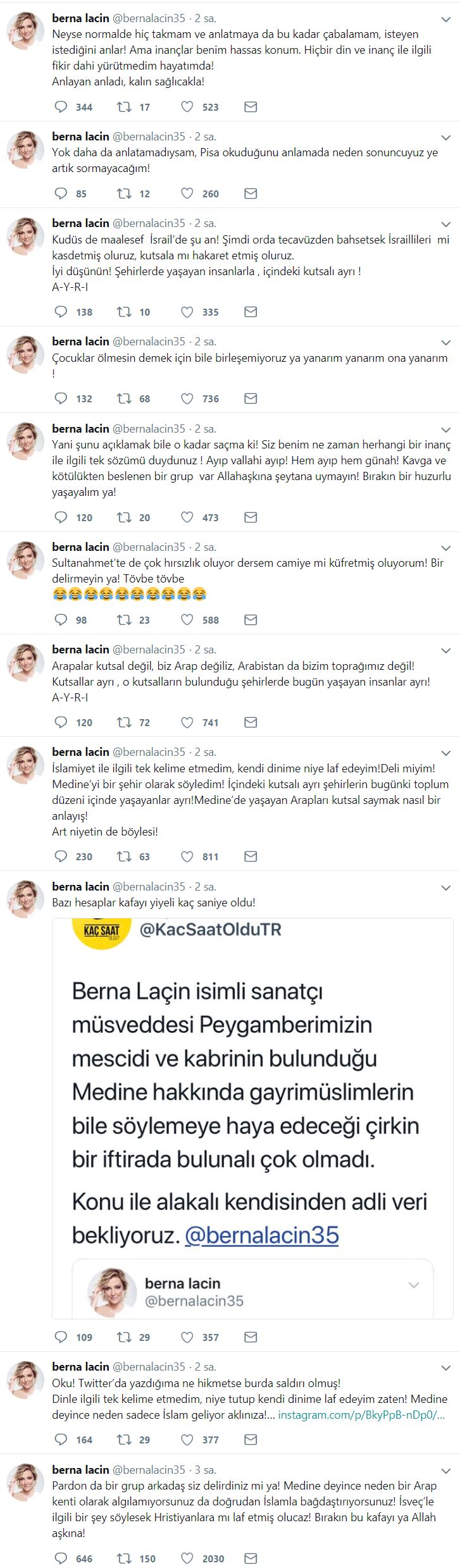Reply to the tweet with 344 replies

click(61, 107)
